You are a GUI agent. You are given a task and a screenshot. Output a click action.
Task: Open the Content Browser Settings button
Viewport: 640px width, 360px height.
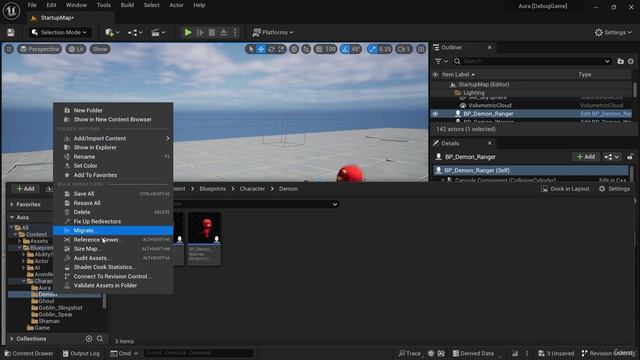tap(614, 189)
